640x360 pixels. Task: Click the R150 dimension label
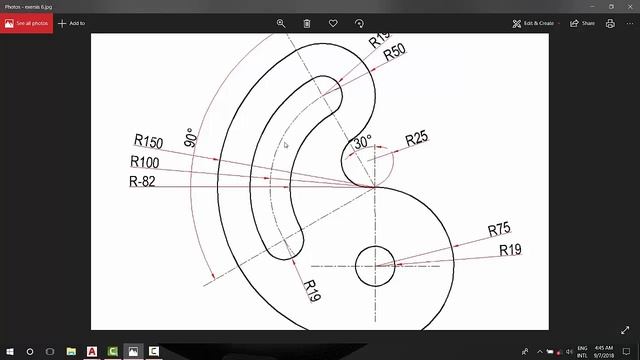[x=149, y=142]
